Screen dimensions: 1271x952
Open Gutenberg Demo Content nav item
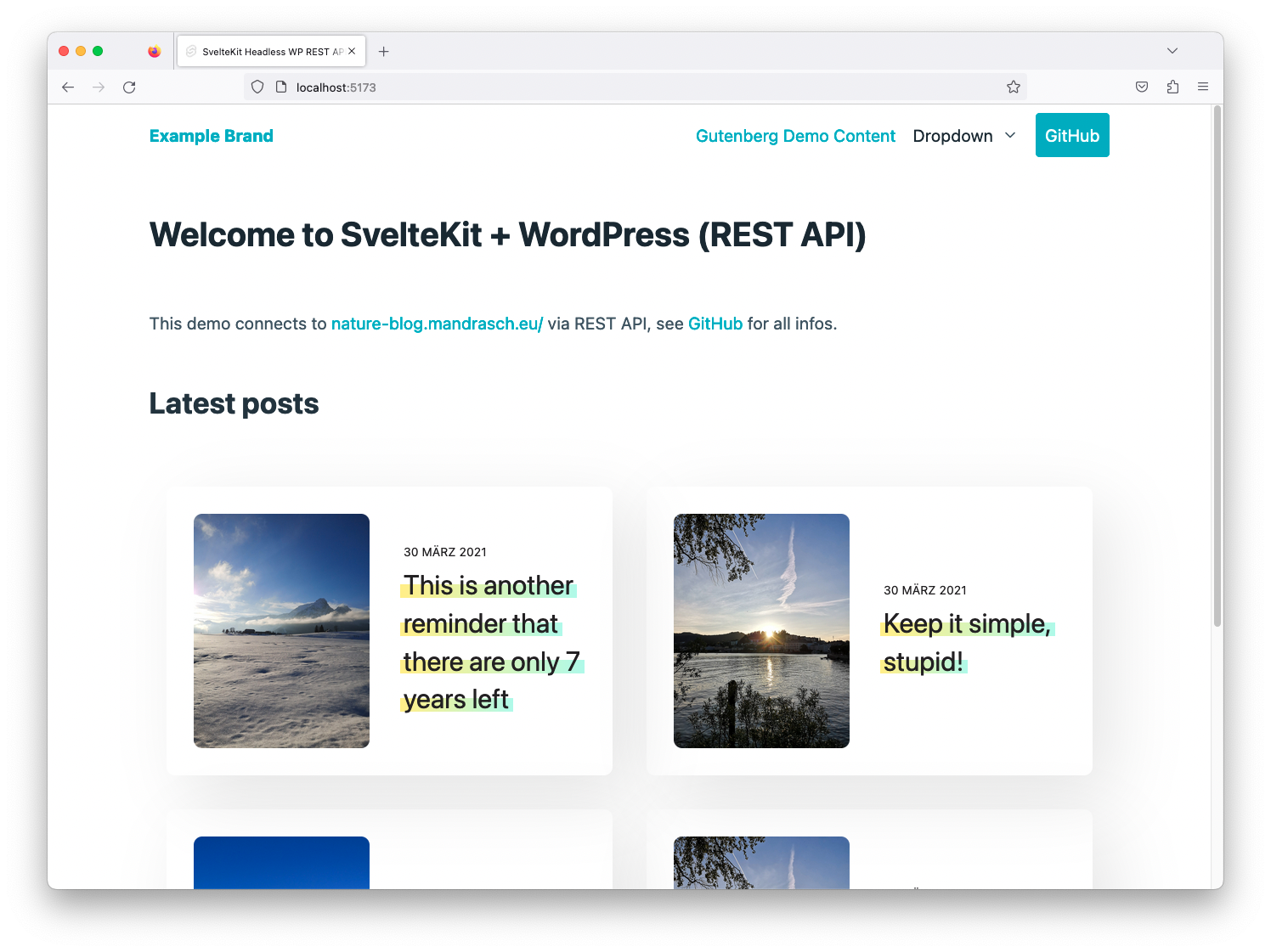click(795, 136)
